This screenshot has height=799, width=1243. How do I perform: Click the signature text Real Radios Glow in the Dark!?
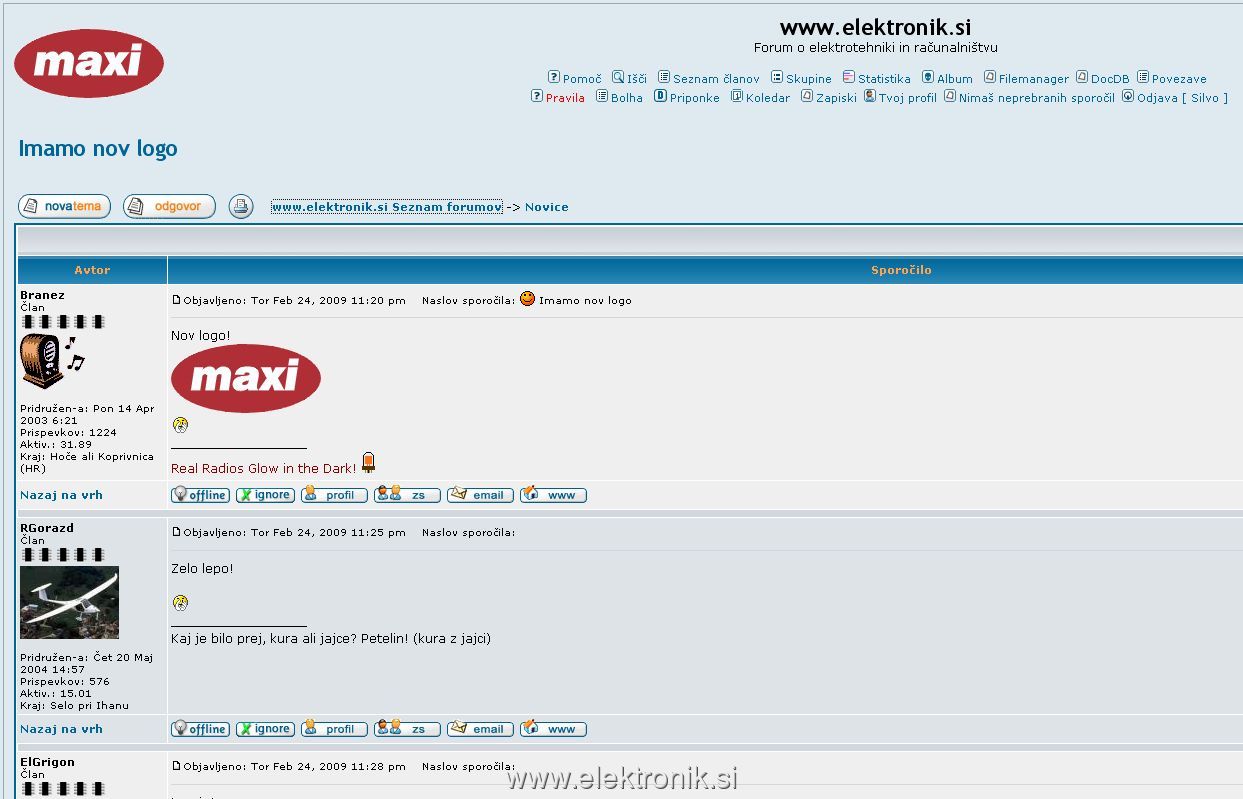pyautogui.click(x=264, y=468)
